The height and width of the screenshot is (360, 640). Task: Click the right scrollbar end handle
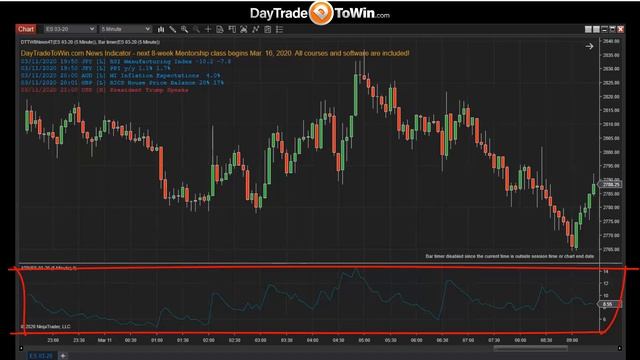tap(620, 348)
